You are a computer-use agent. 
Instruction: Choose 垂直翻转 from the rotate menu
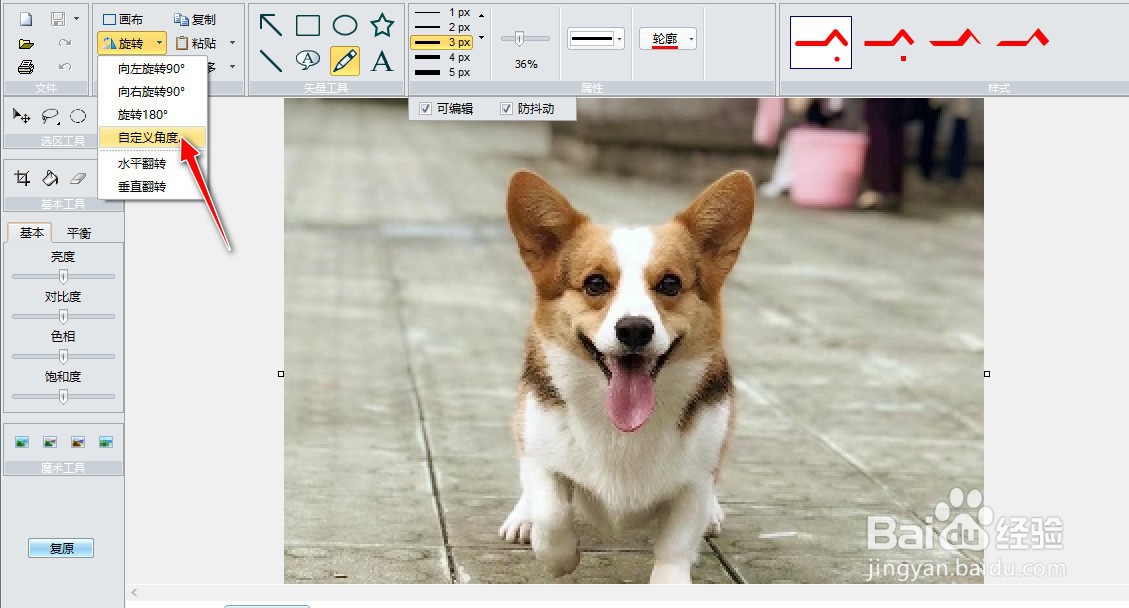[152, 187]
